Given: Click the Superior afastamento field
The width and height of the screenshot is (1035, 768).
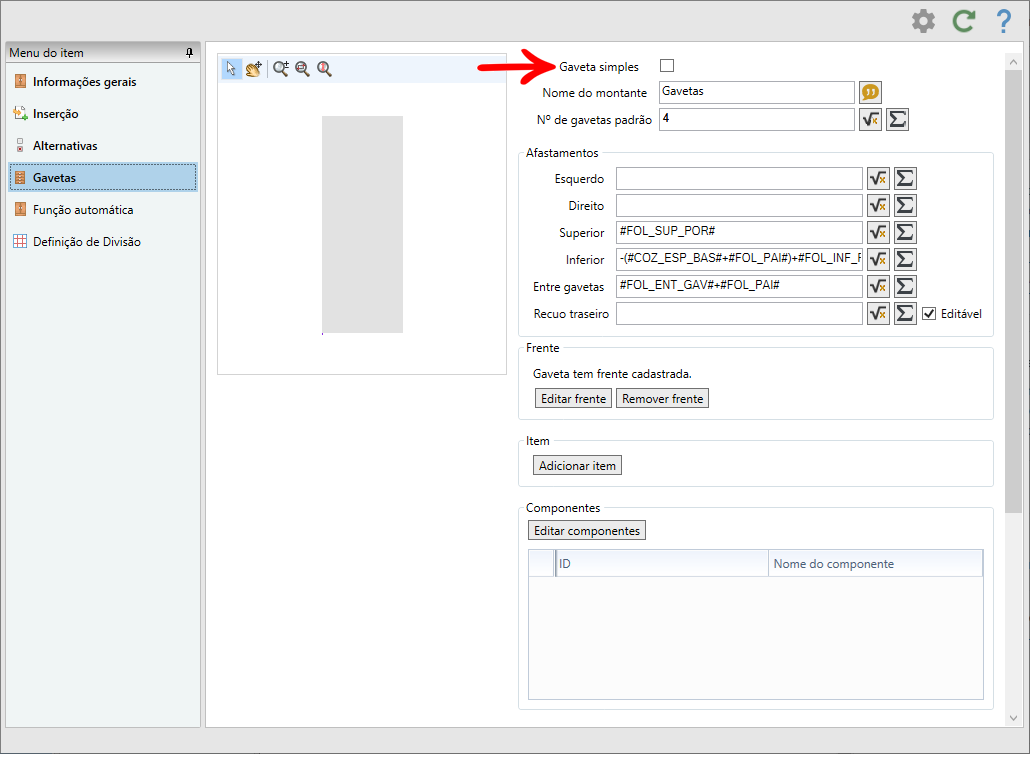Looking at the screenshot, I should click(740, 233).
